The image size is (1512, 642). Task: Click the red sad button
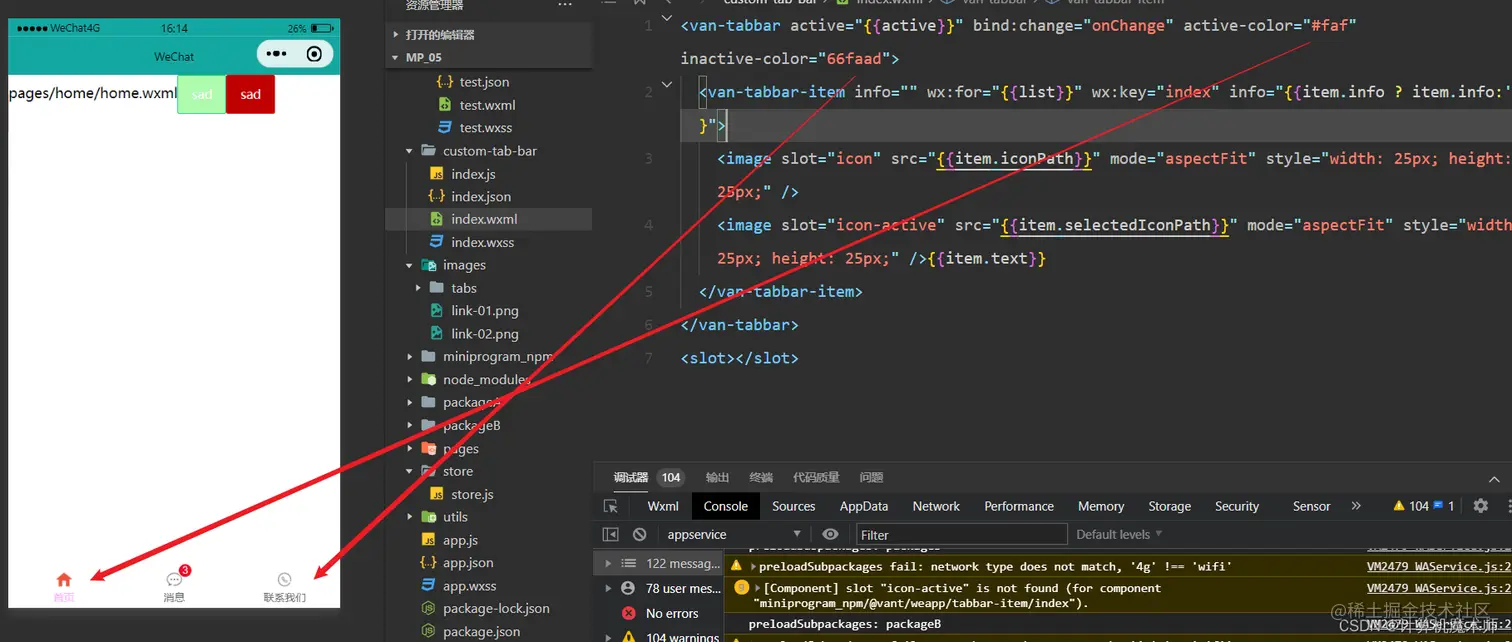coord(250,94)
